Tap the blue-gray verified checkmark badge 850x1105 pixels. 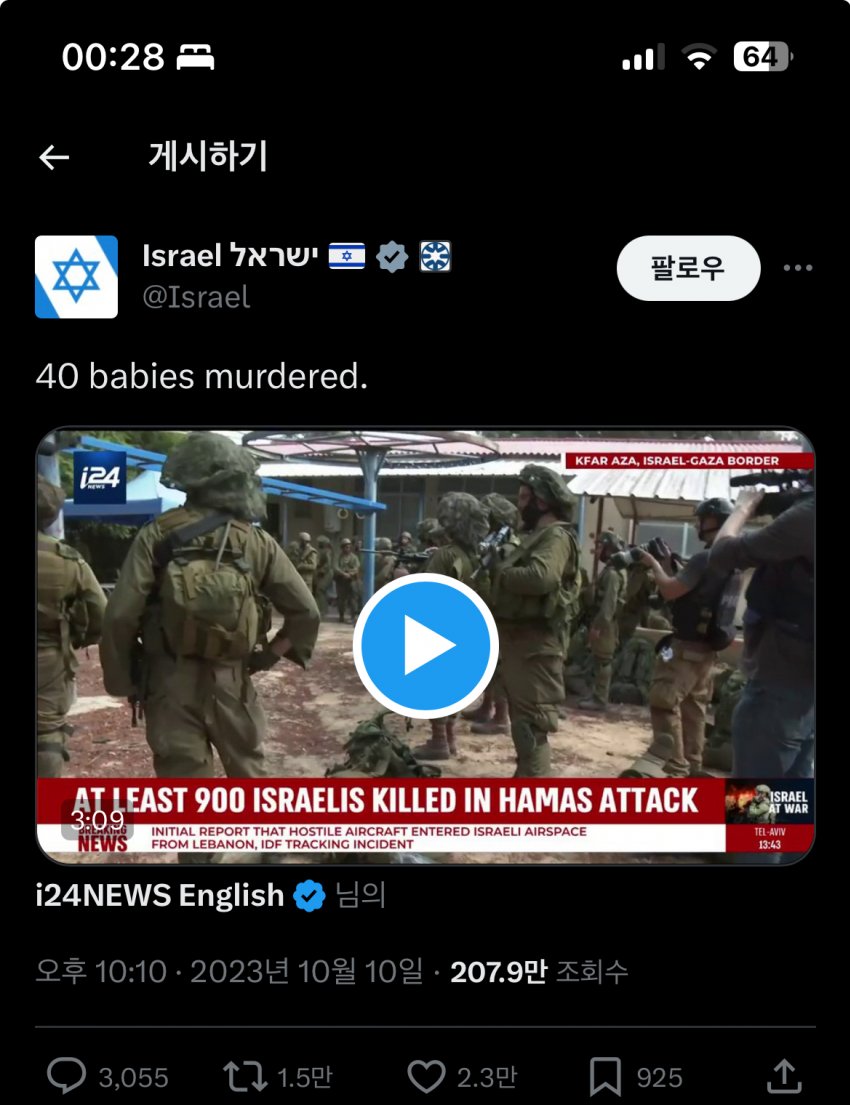point(392,257)
